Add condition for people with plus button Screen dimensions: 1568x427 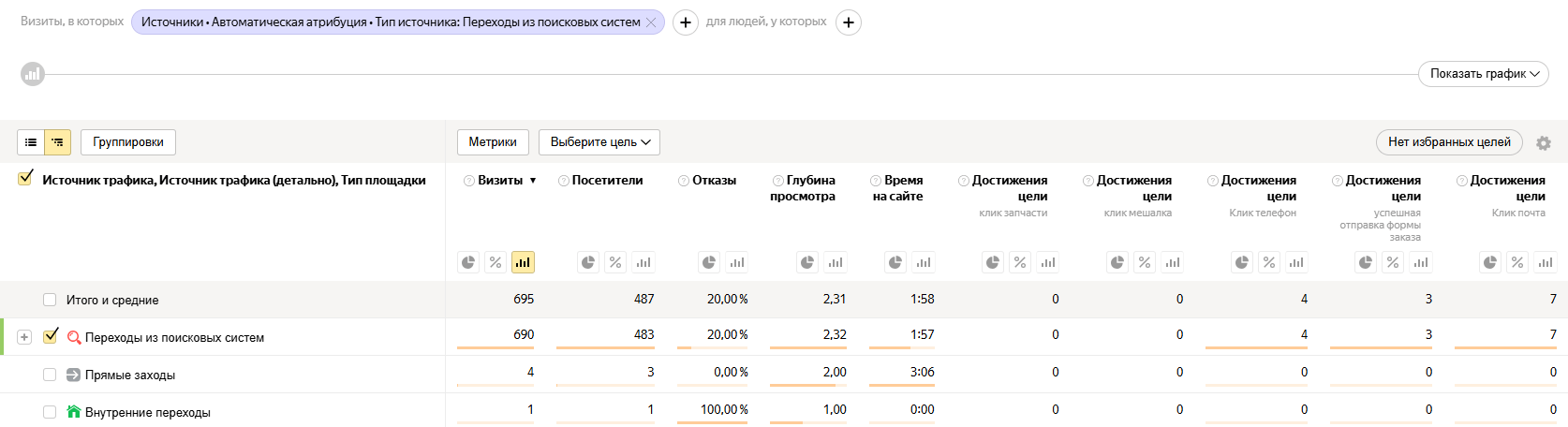[849, 22]
